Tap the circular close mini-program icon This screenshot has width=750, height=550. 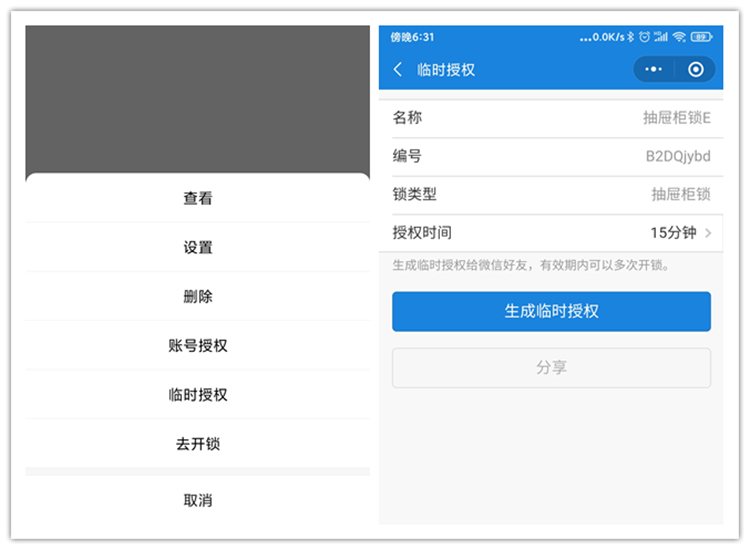coord(695,70)
